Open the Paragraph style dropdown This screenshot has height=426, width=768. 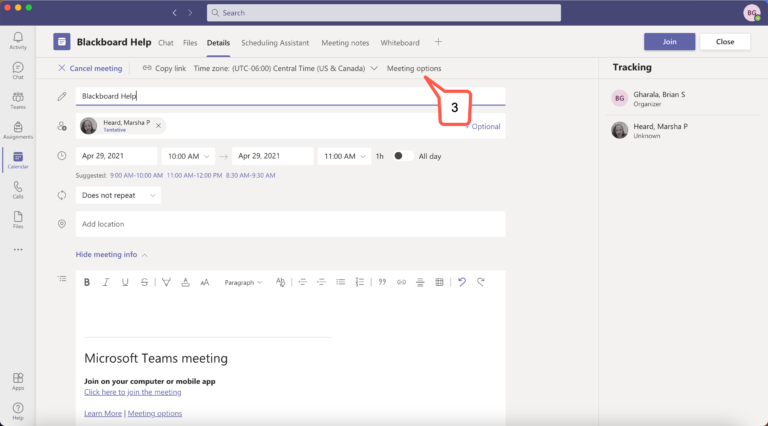(243, 282)
